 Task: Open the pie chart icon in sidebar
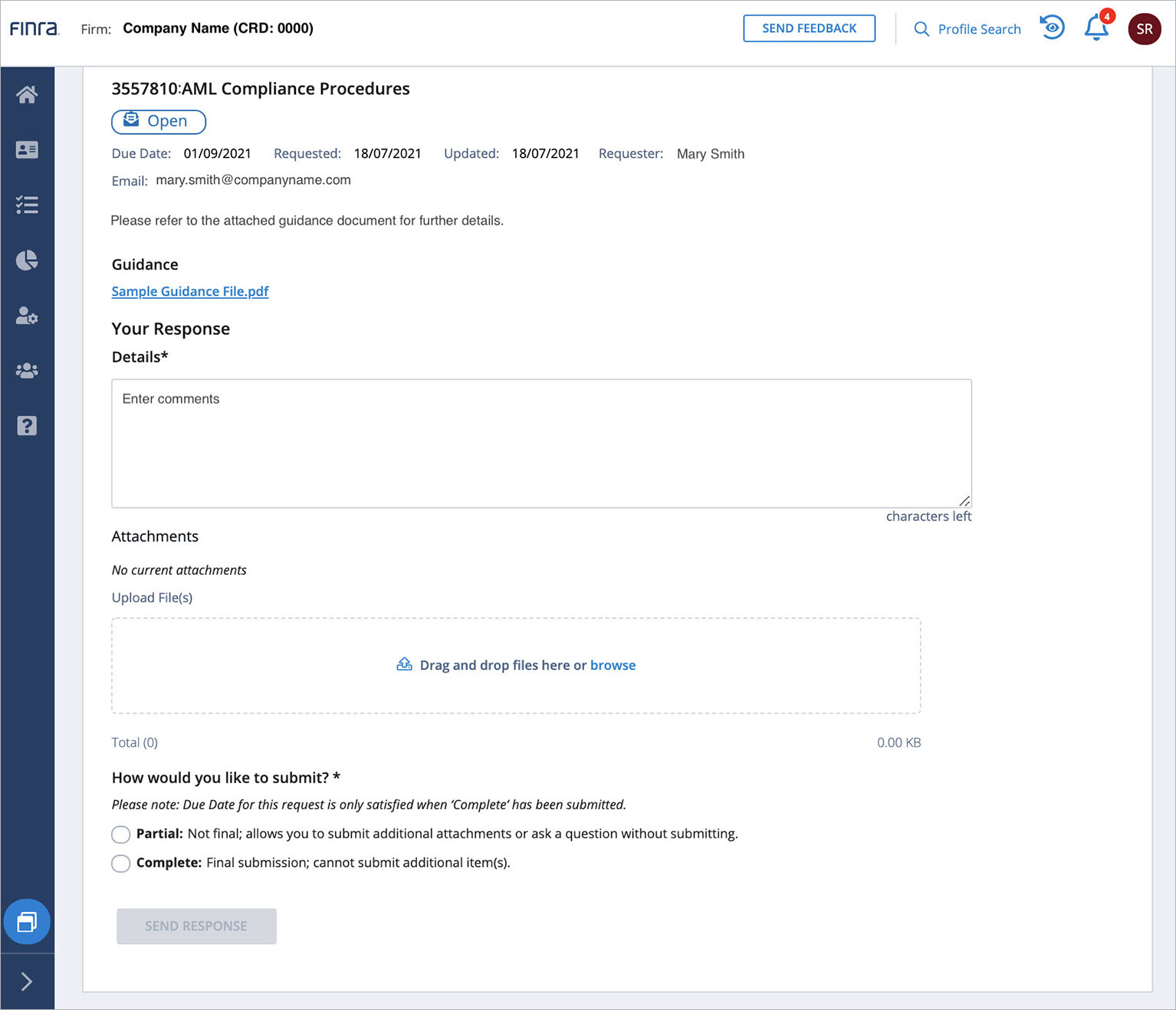click(27, 261)
